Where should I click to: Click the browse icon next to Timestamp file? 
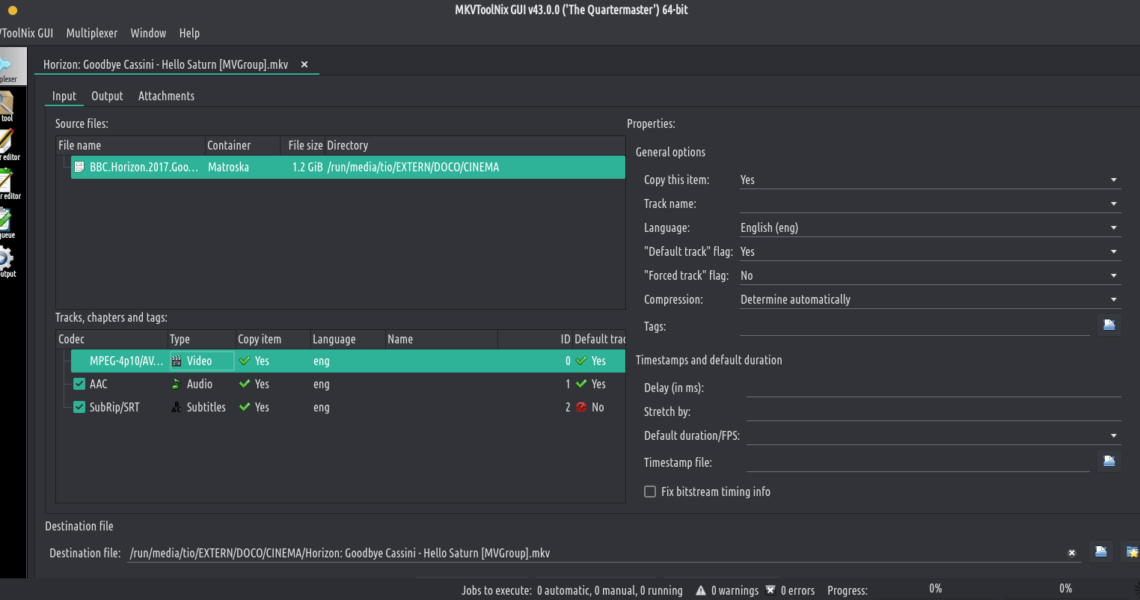(1108, 461)
